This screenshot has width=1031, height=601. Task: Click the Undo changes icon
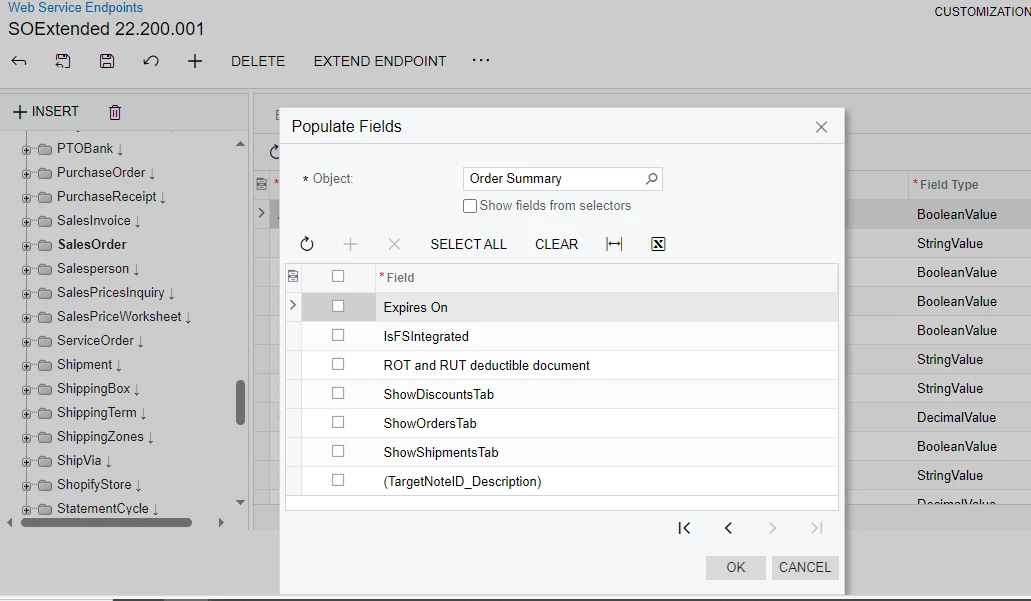coord(150,61)
